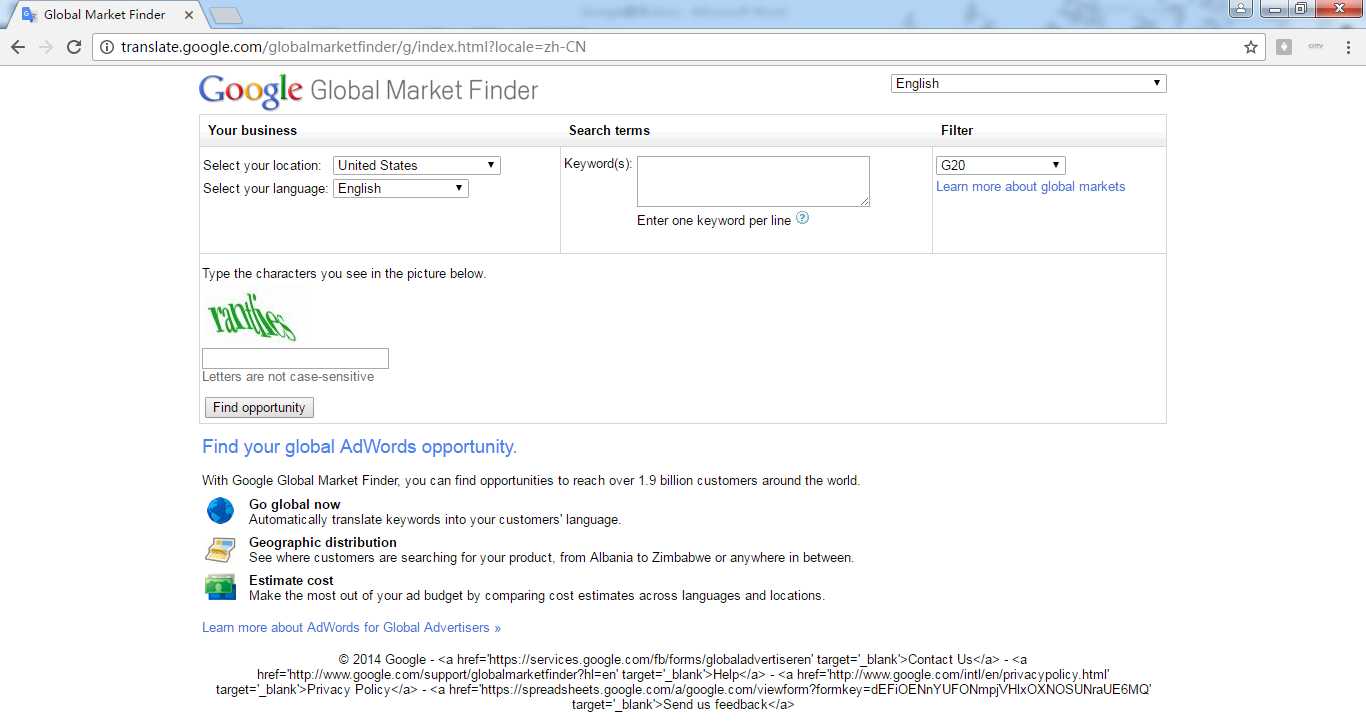Open the faded pill-shaped extension icon
The width and height of the screenshot is (1366, 721).
1315,47
